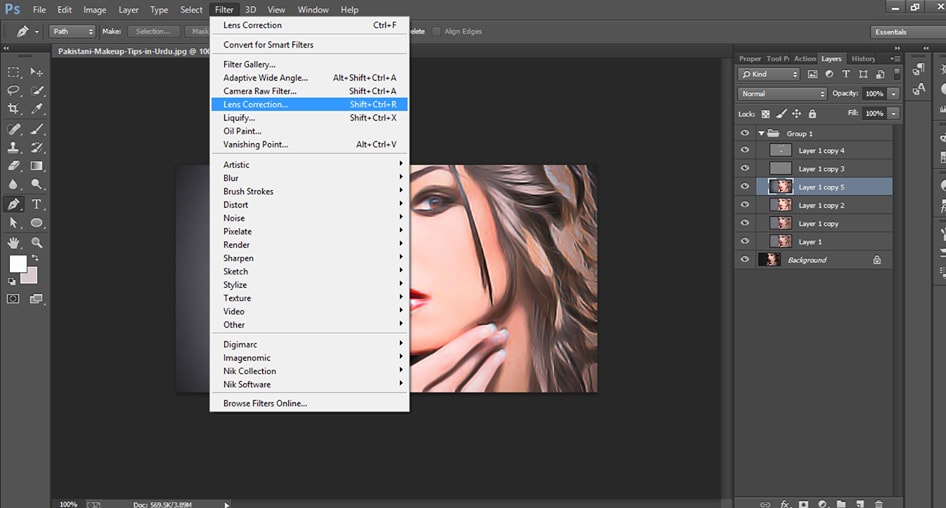Click the add layer style fx icon
Screen dimensions: 946x508
786,503
